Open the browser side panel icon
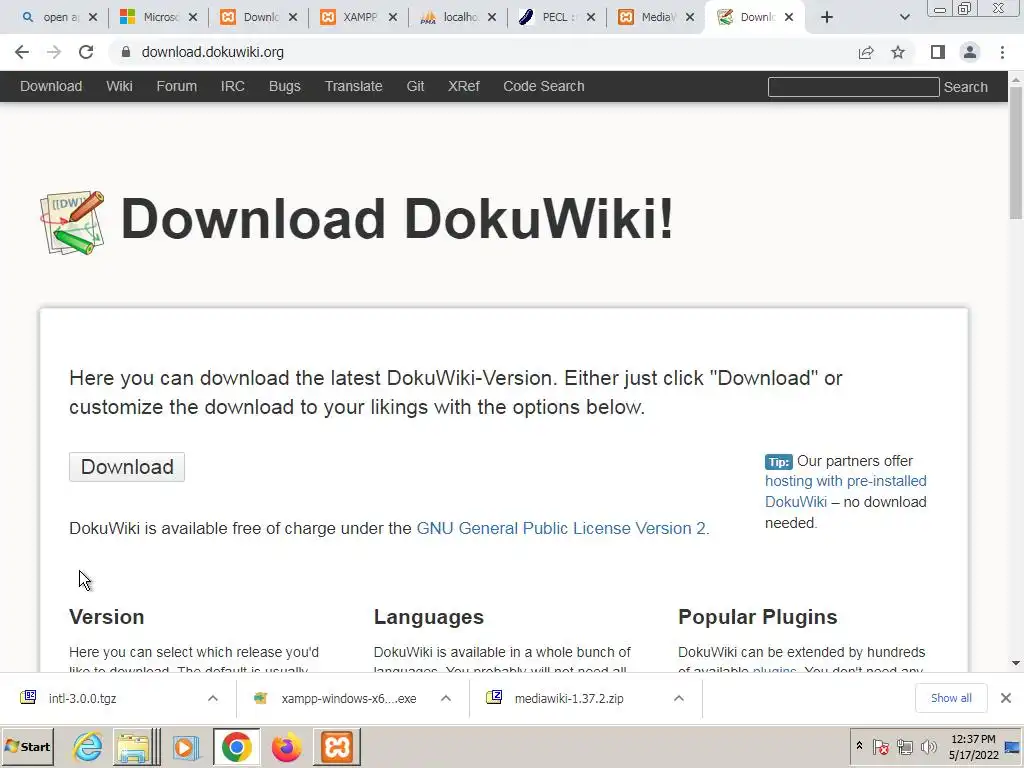The image size is (1024, 768). [x=938, y=52]
